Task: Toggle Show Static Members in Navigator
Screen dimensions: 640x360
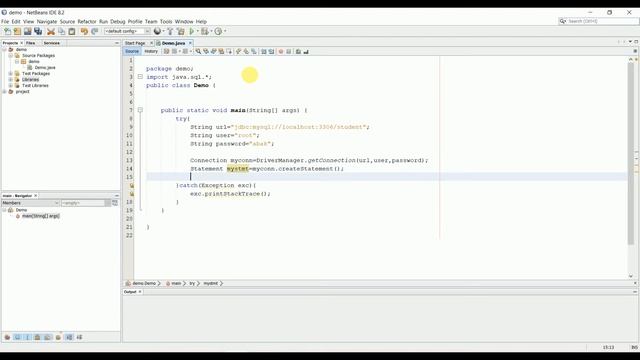Action: click(27, 337)
